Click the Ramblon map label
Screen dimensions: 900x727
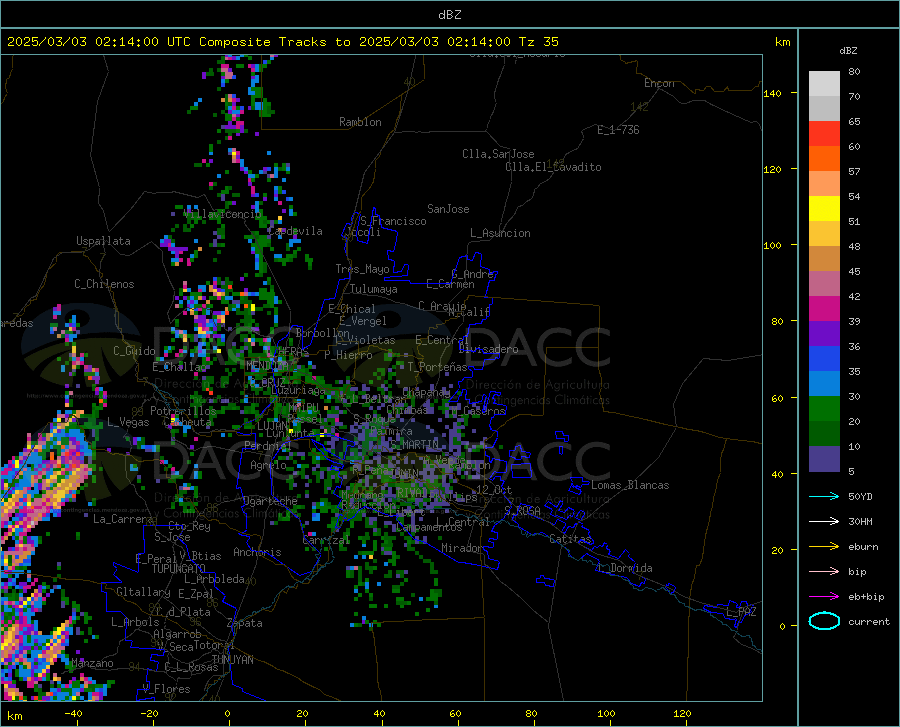pyautogui.click(x=360, y=122)
